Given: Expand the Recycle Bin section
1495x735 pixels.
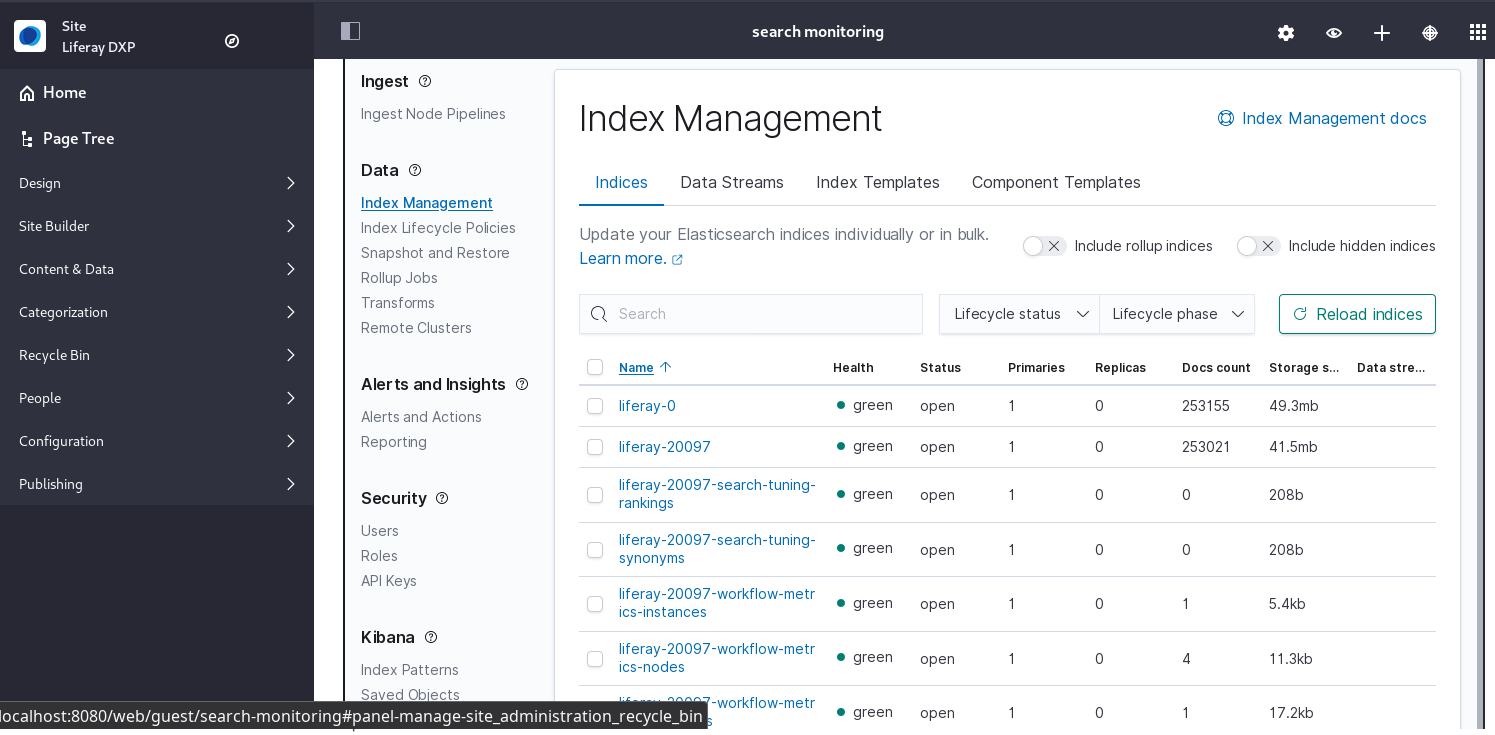Looking at the screenshot, I should pos(157,355).
